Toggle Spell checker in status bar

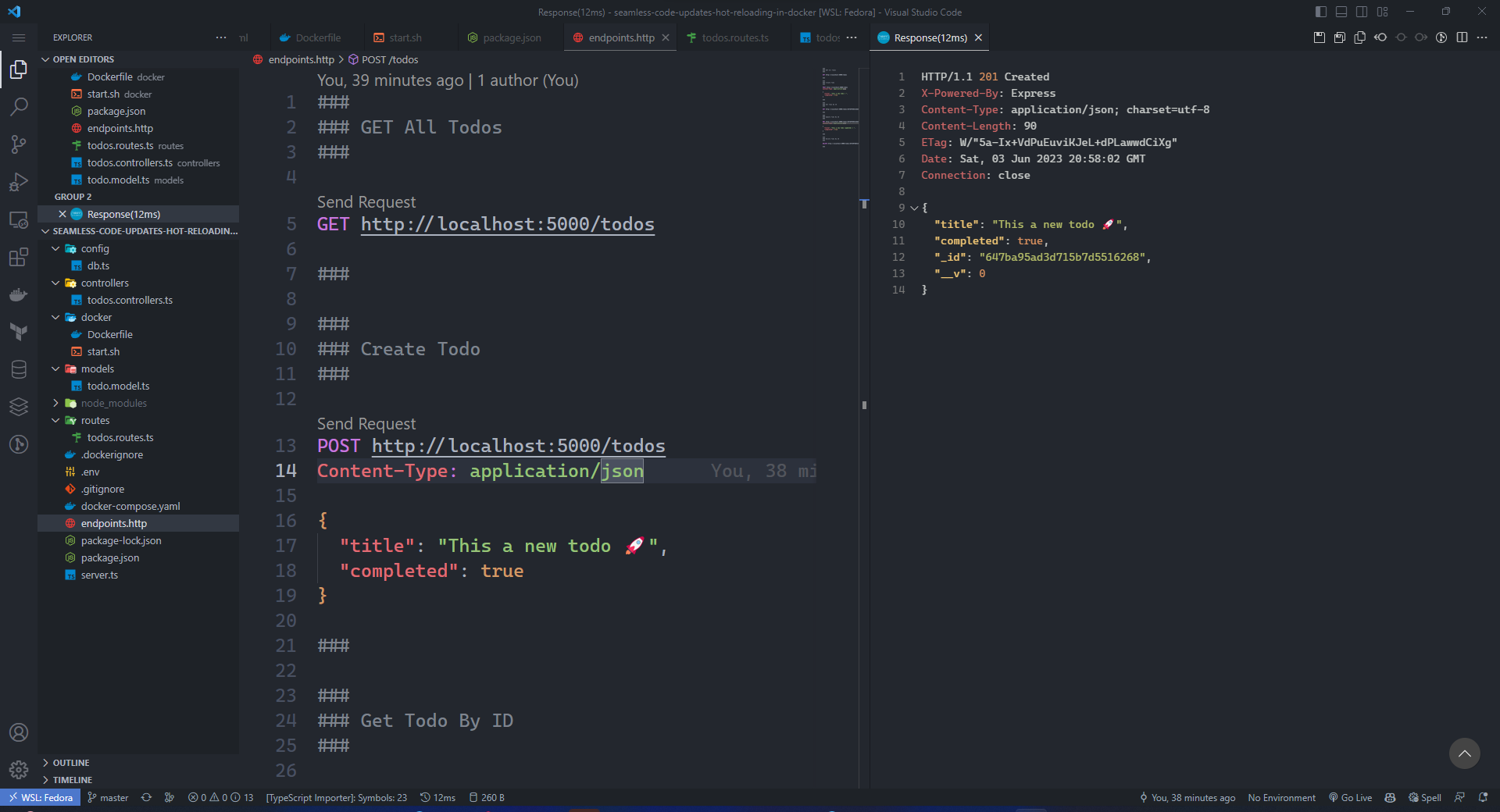tap(1425, 798)
